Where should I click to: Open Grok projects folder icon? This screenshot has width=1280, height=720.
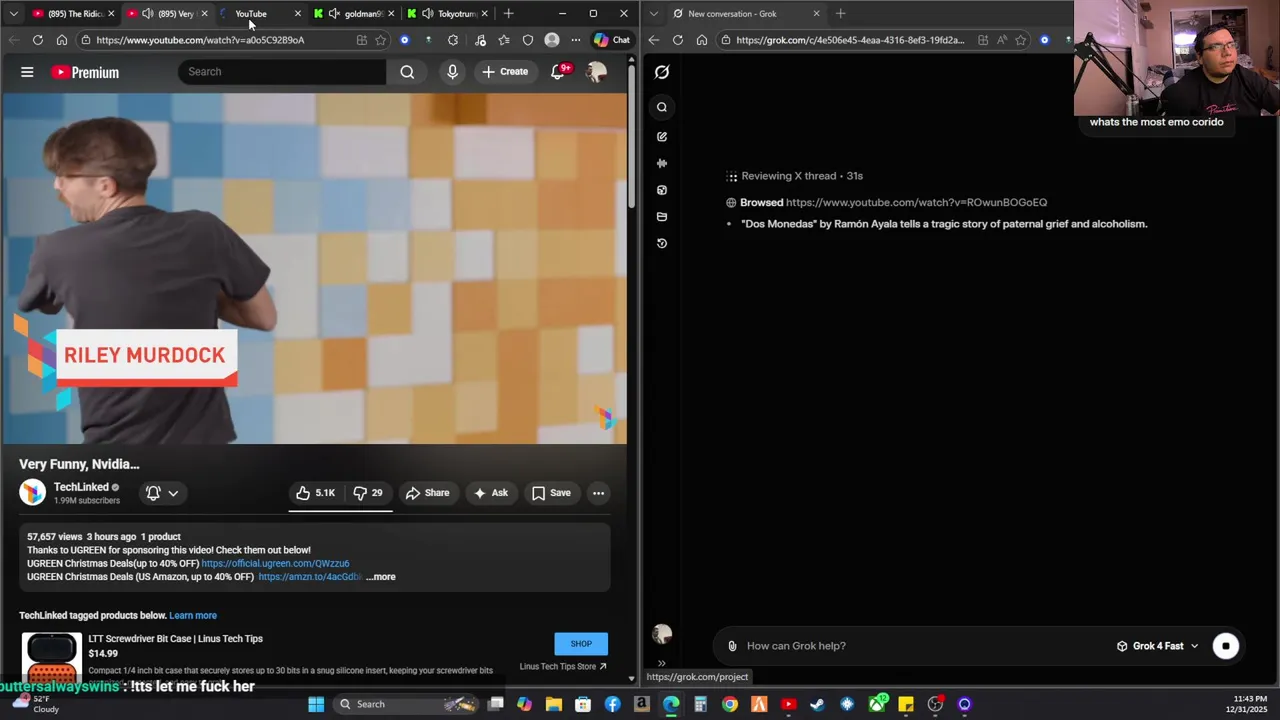662,217
